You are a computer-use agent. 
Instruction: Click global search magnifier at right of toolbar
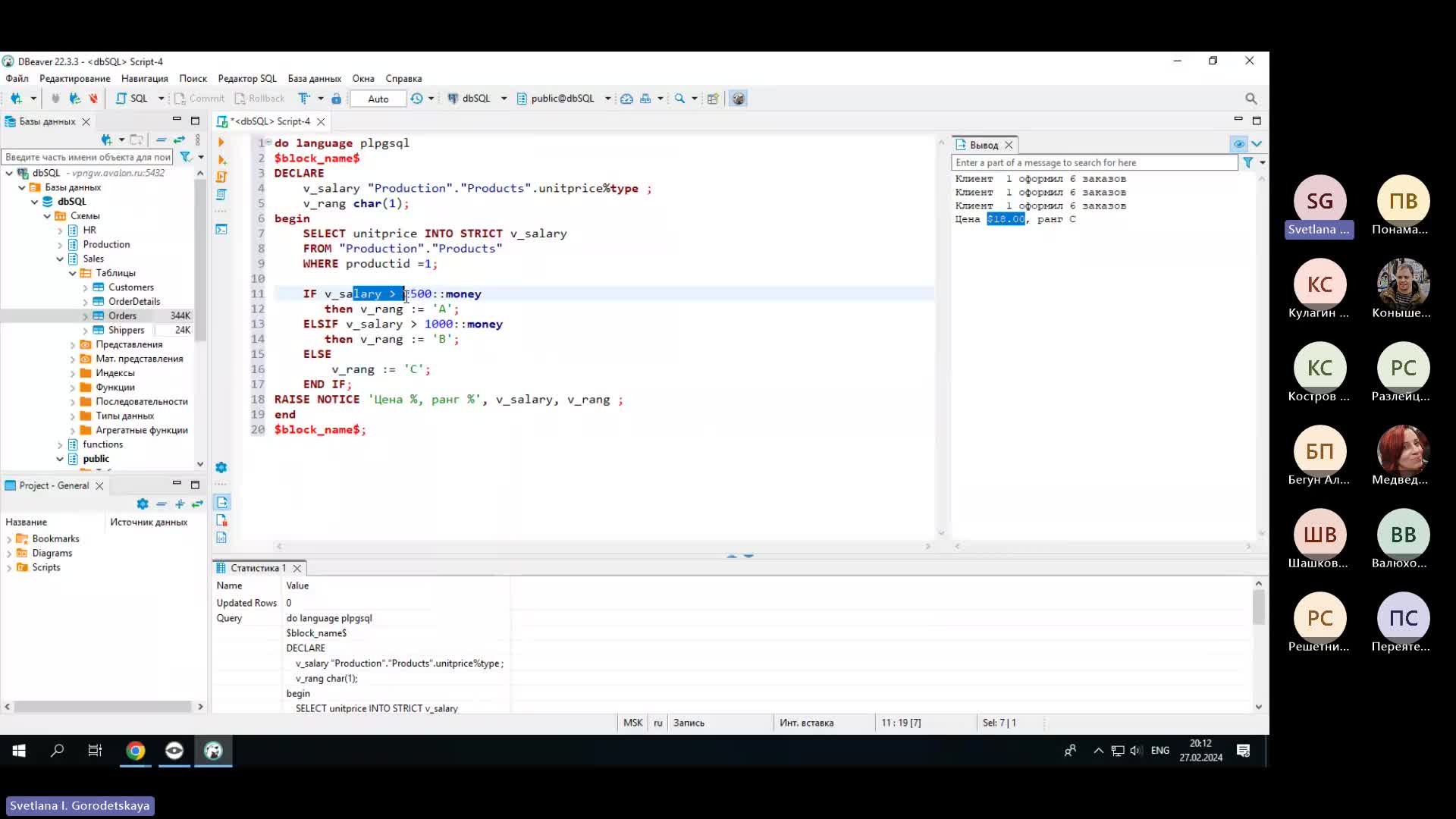tap(1251, 99)
